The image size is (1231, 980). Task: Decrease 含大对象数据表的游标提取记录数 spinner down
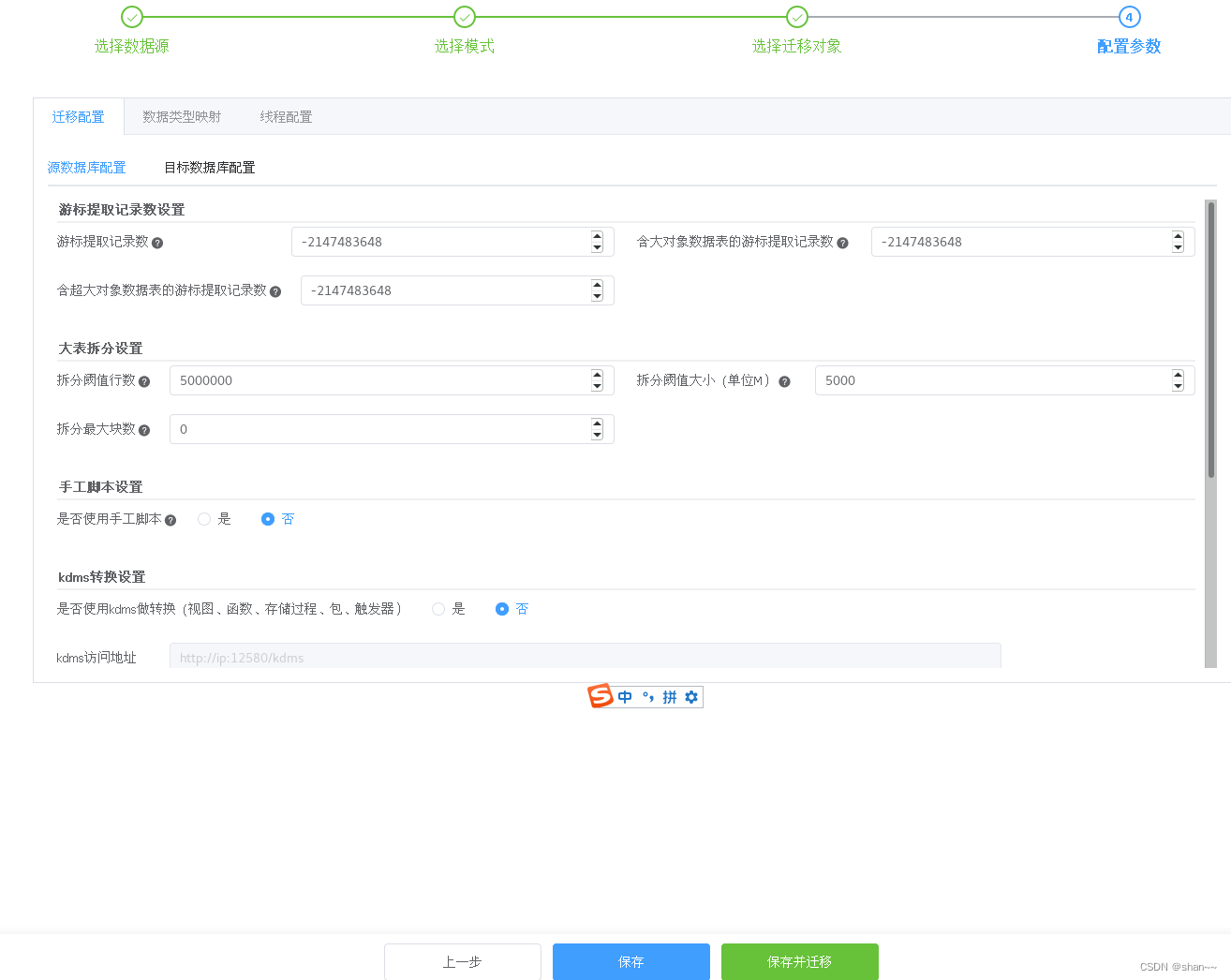pyautogui.click(x=1178, y=247)
